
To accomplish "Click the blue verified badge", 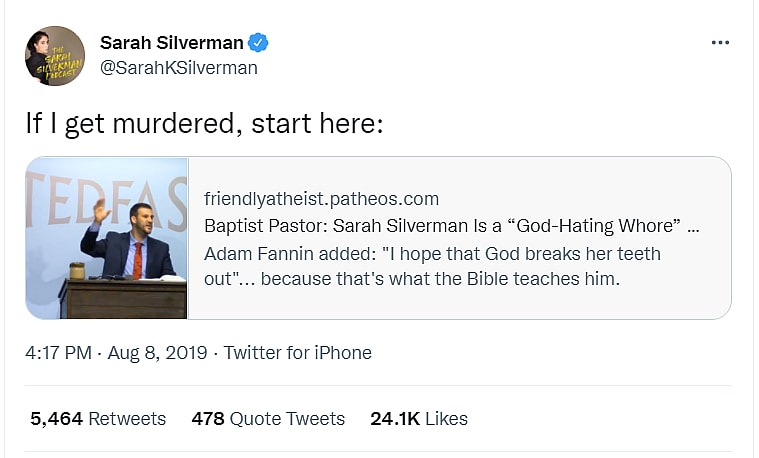I will click(258, 42).
